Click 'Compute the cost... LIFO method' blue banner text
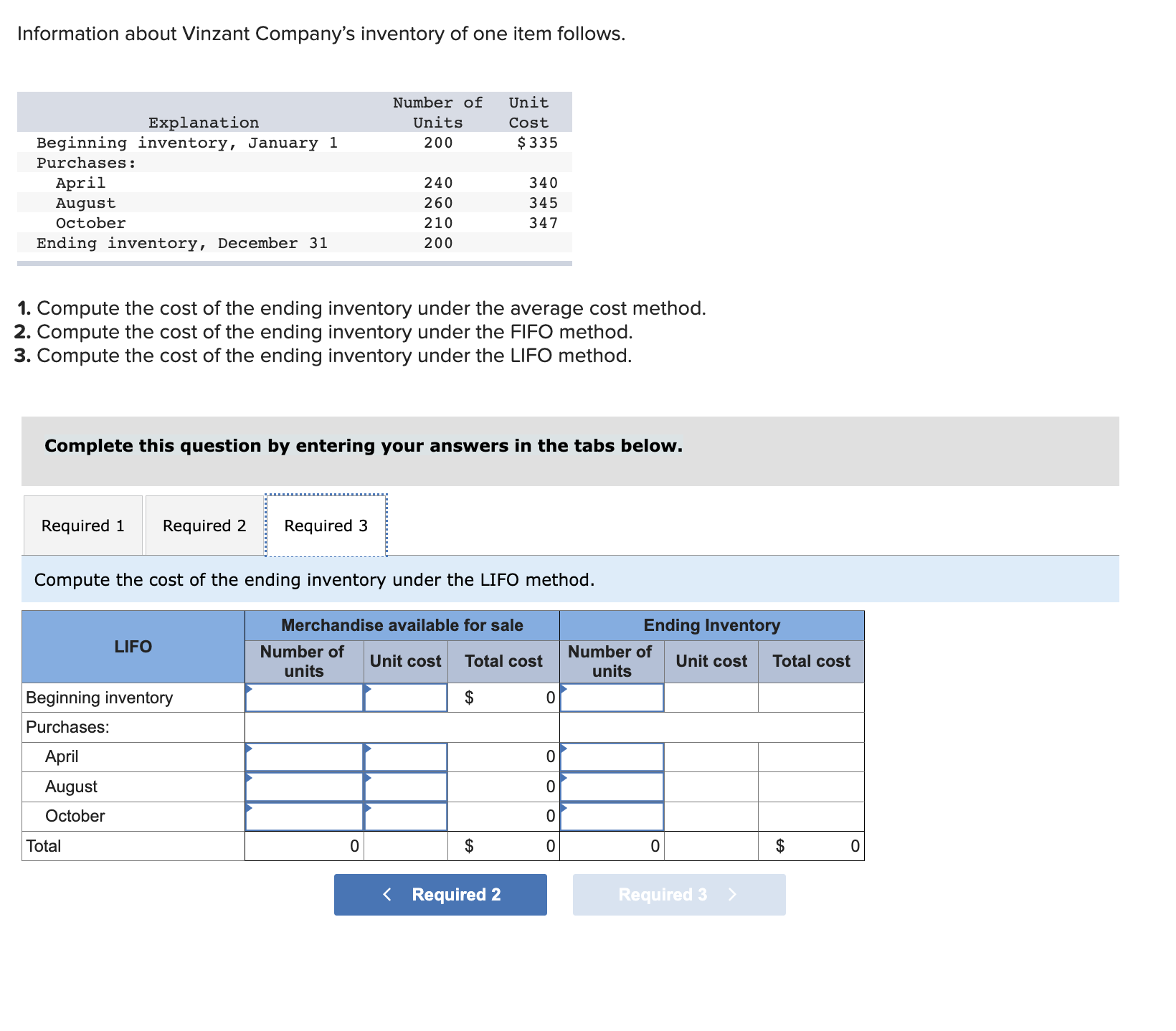The width and height of the screenshot is (1176, 1031). [315, 579]
